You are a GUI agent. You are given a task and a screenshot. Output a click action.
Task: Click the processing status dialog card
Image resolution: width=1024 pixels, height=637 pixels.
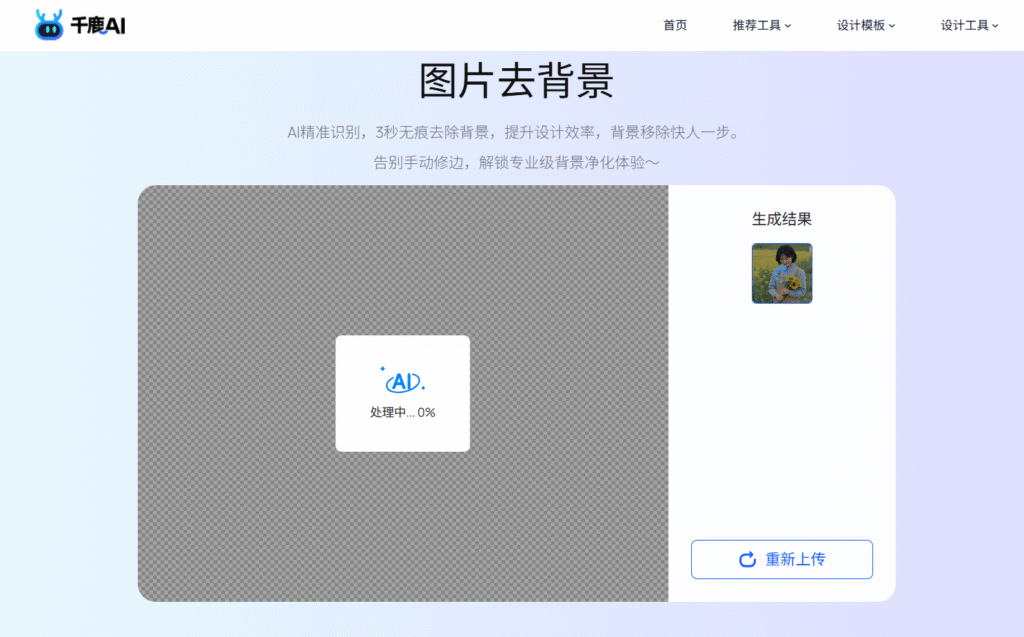(403, 393)
